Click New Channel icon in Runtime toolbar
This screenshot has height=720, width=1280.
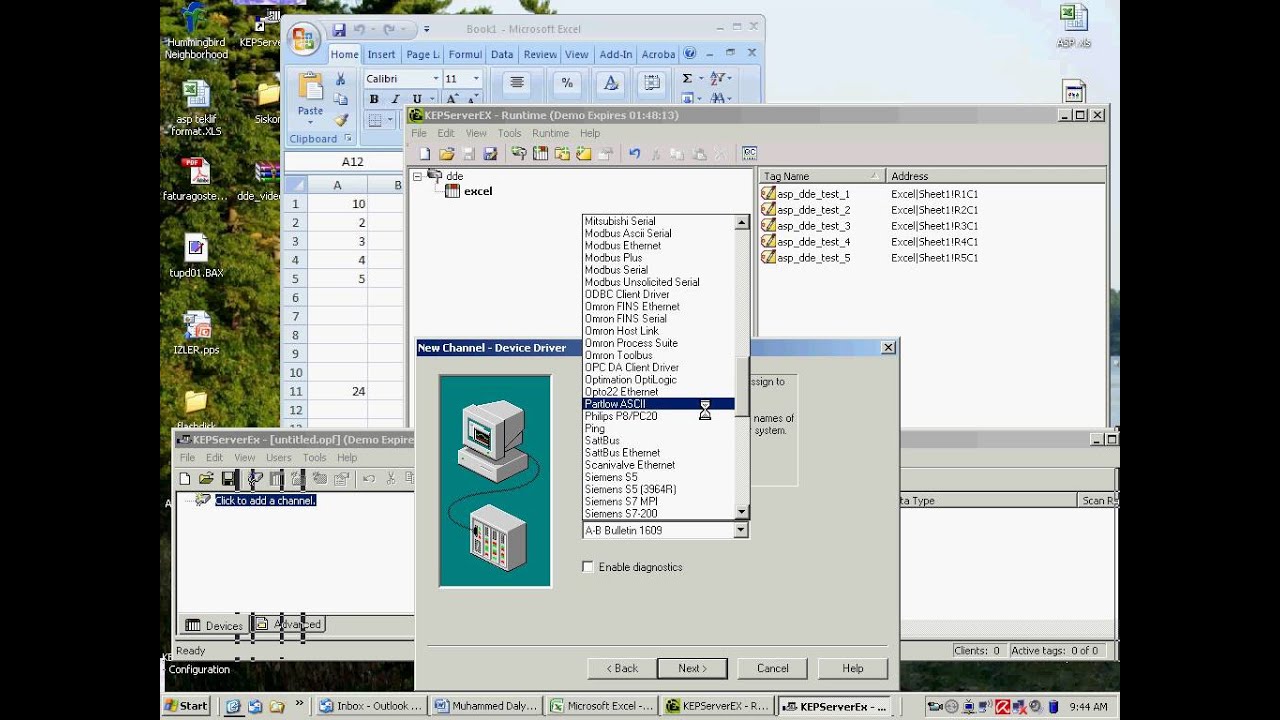(519, 154)
